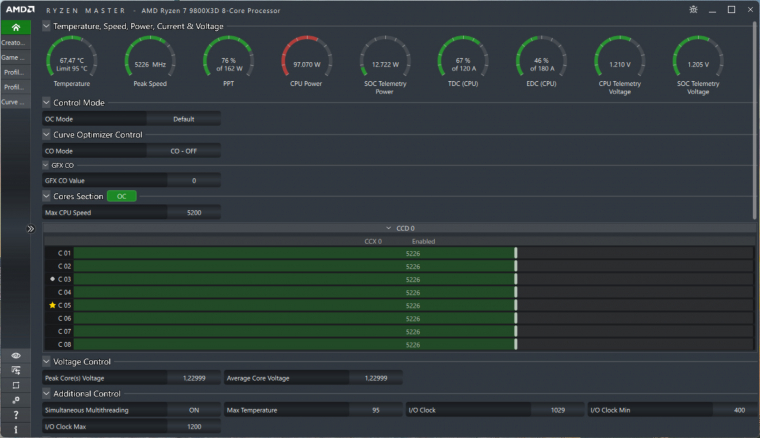Edit the I/O Clock 1029 field
This screenshot has height=438, width=760.
(557, 410)
